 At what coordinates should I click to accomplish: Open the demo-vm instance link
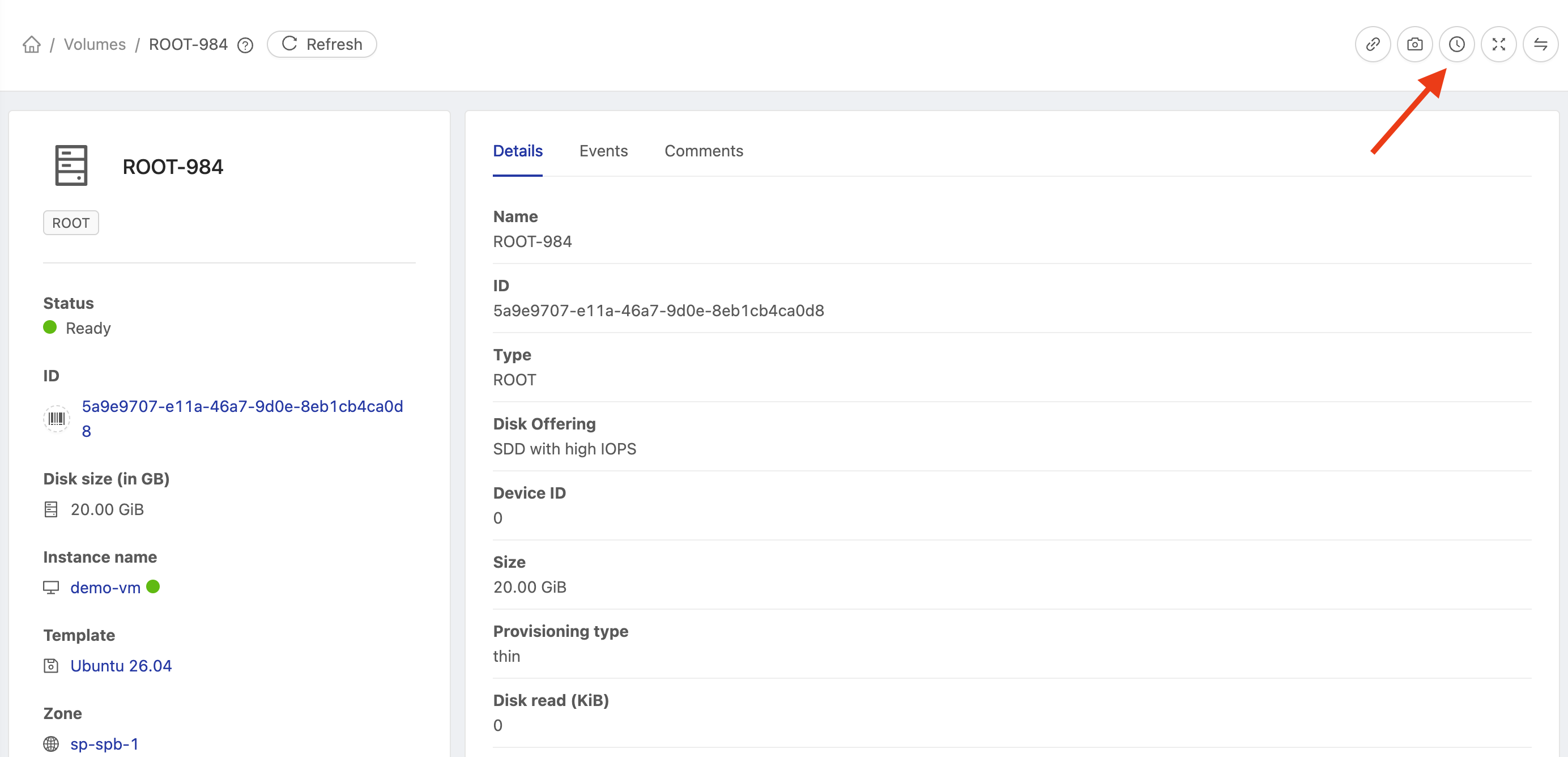[x=105, y=587]
